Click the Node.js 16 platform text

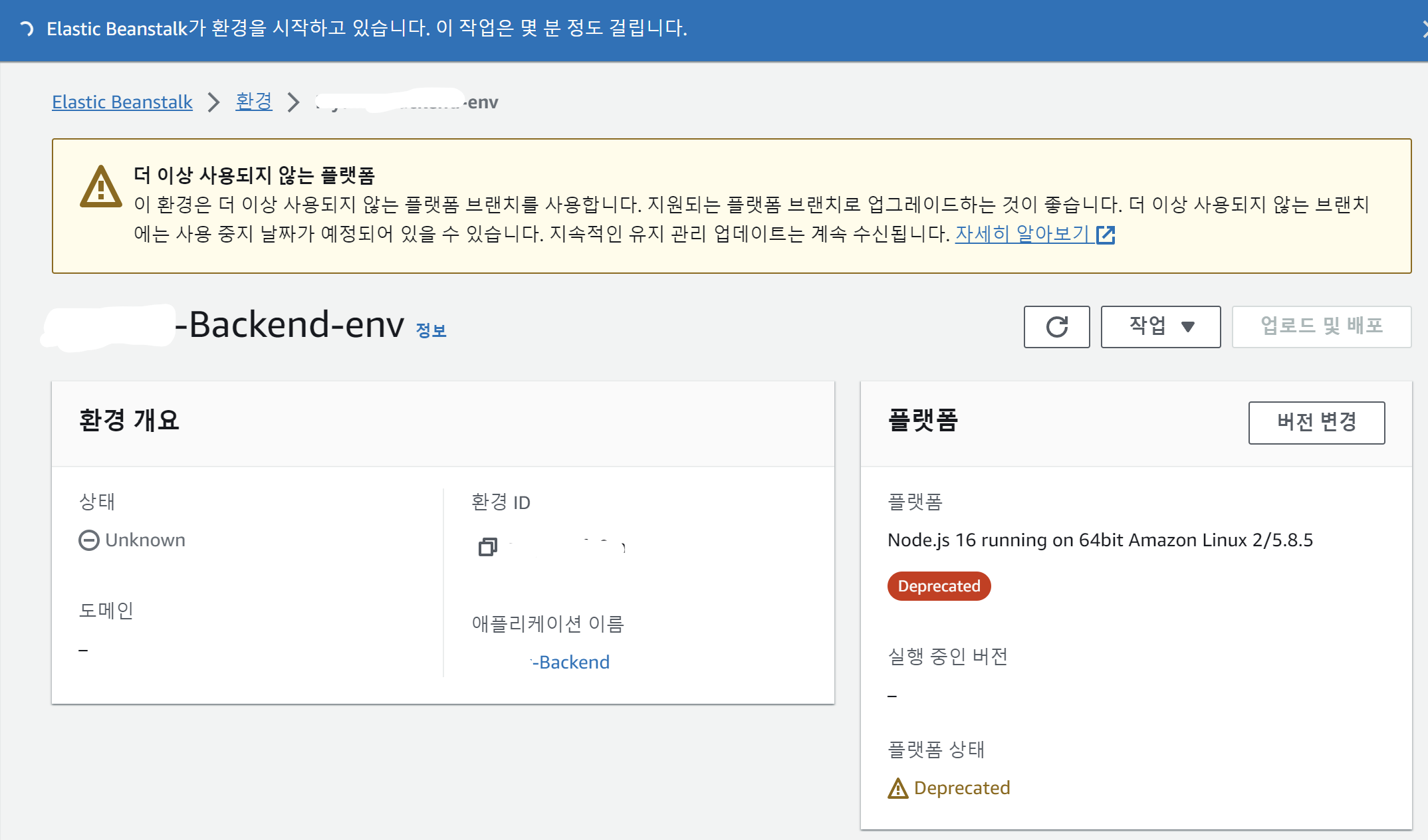pos(1100,540)
